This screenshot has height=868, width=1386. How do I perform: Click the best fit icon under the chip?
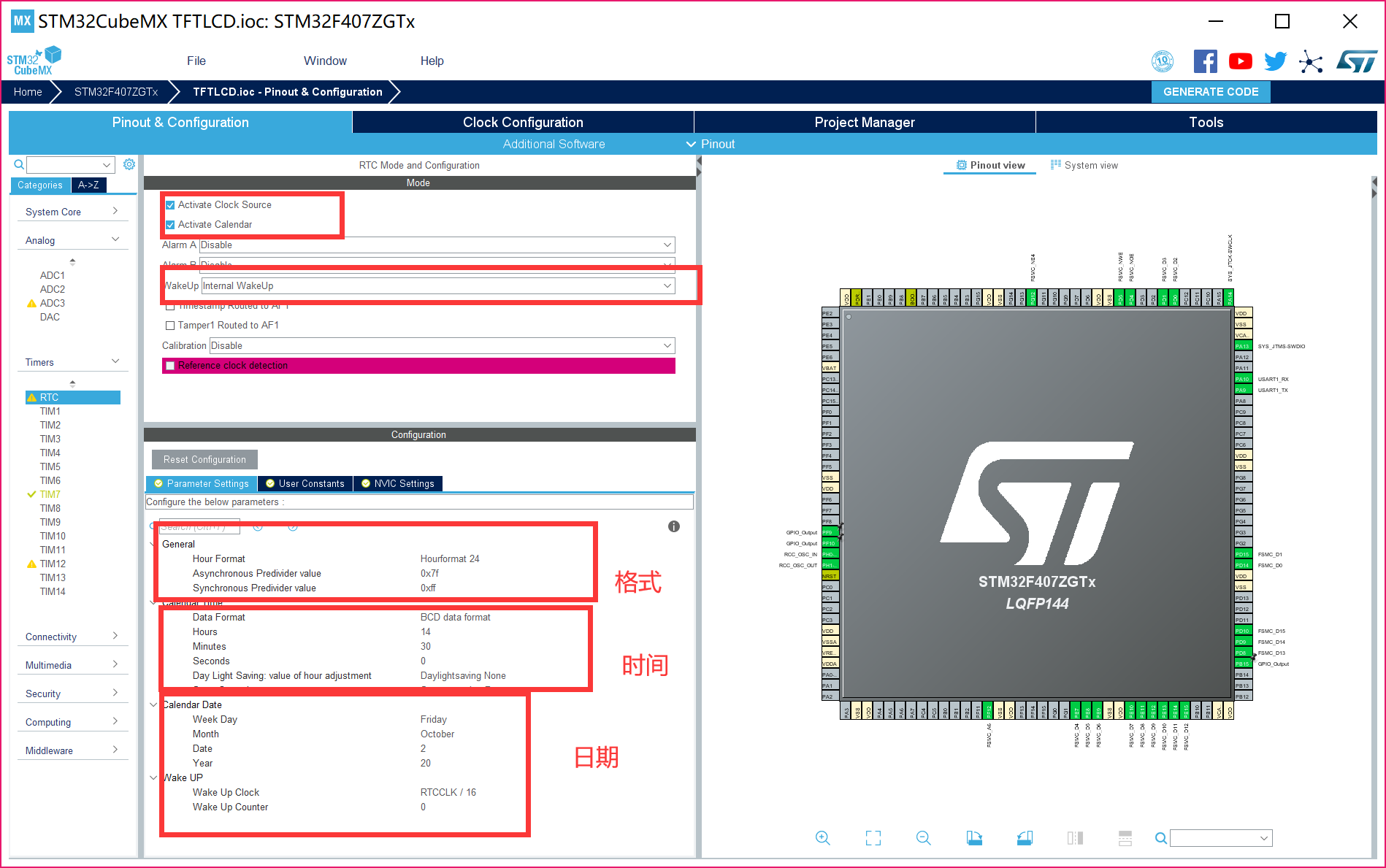click(873, 837)
